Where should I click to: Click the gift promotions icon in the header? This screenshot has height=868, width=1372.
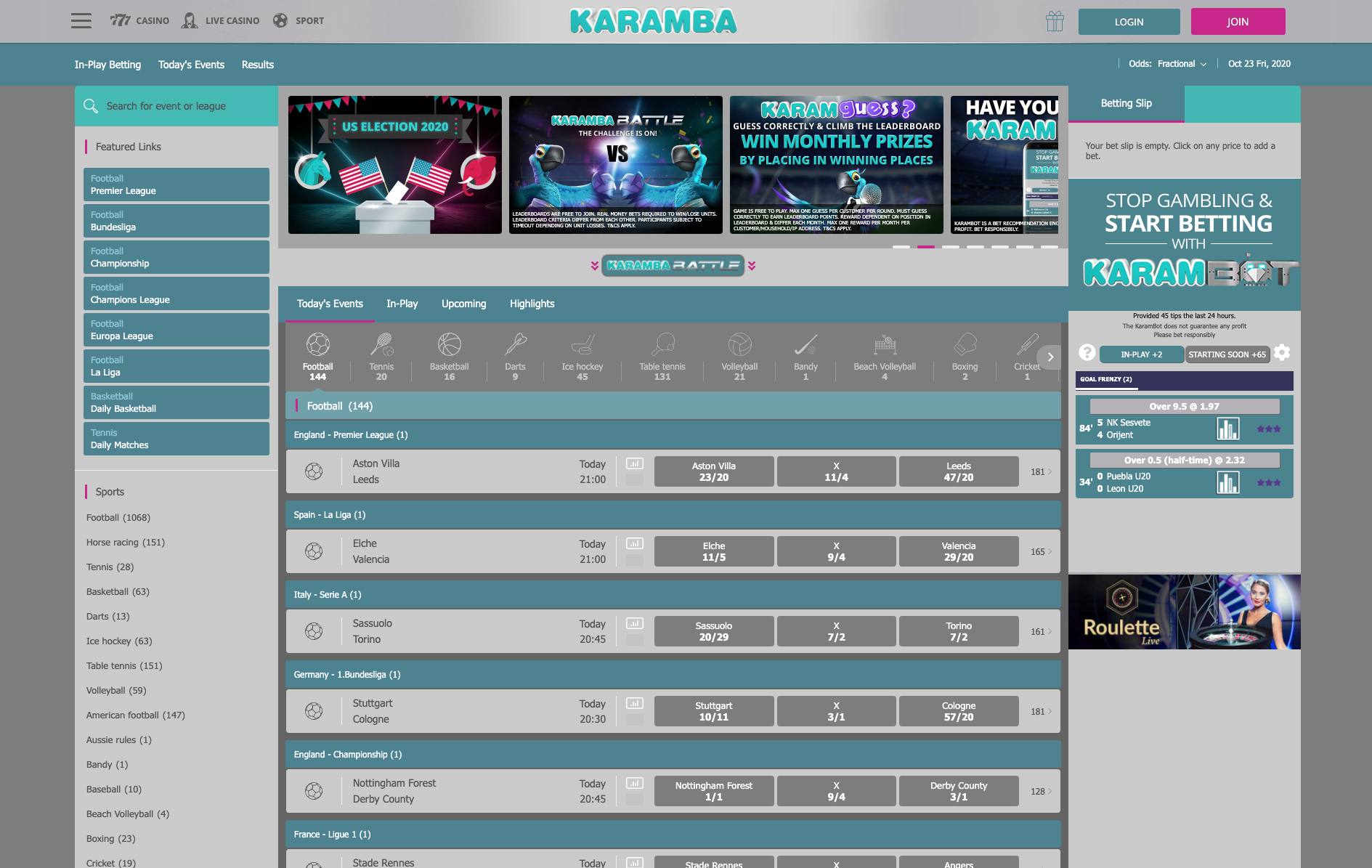tap(1055, 21)
